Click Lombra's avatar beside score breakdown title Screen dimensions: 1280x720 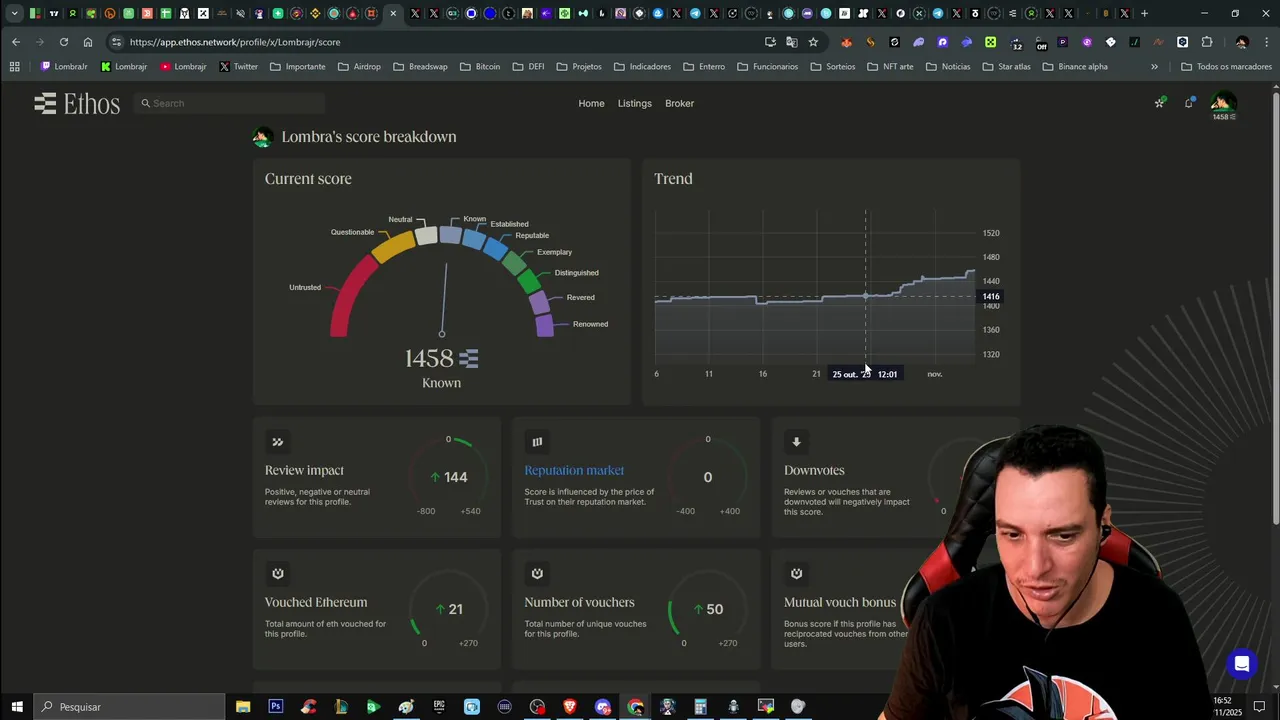(262, 137)
